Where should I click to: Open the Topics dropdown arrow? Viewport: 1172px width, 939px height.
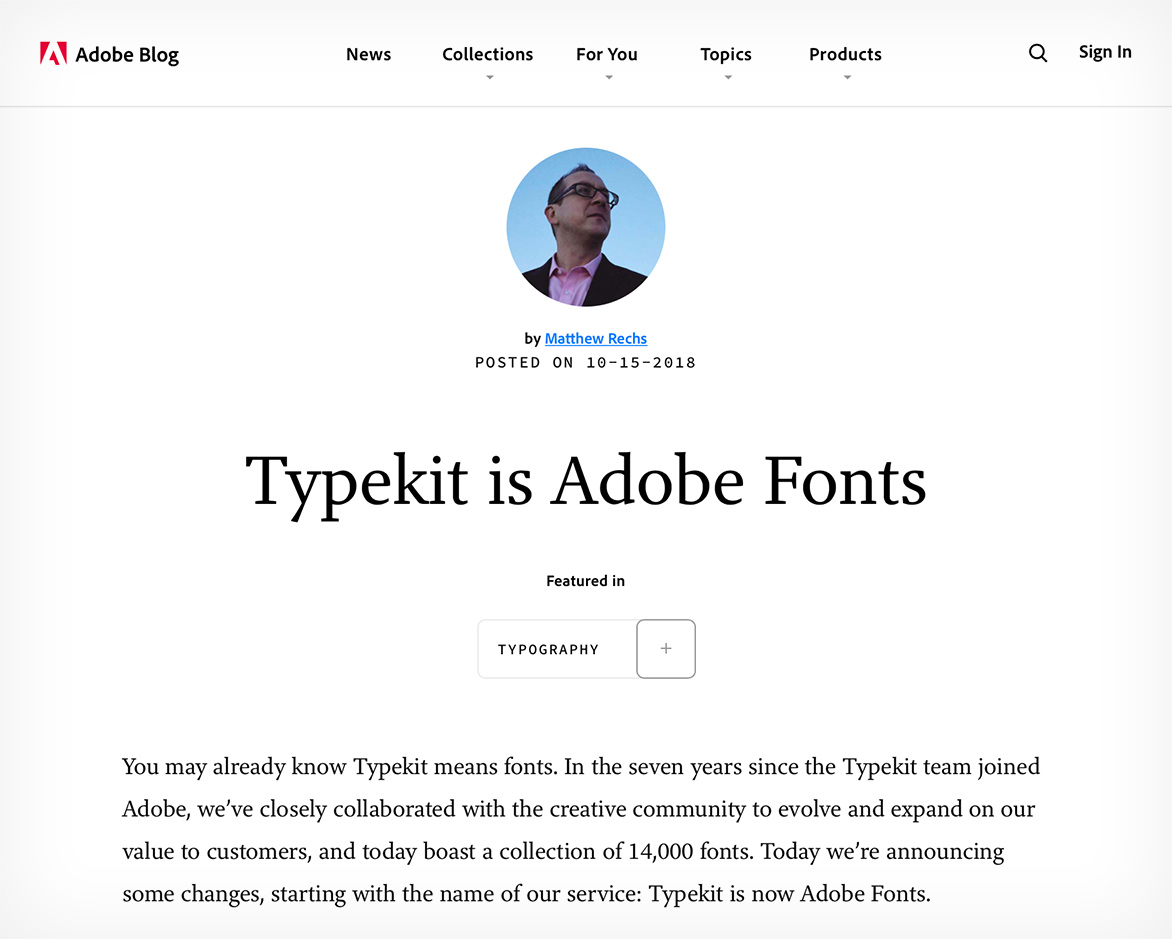pos(726,76)
